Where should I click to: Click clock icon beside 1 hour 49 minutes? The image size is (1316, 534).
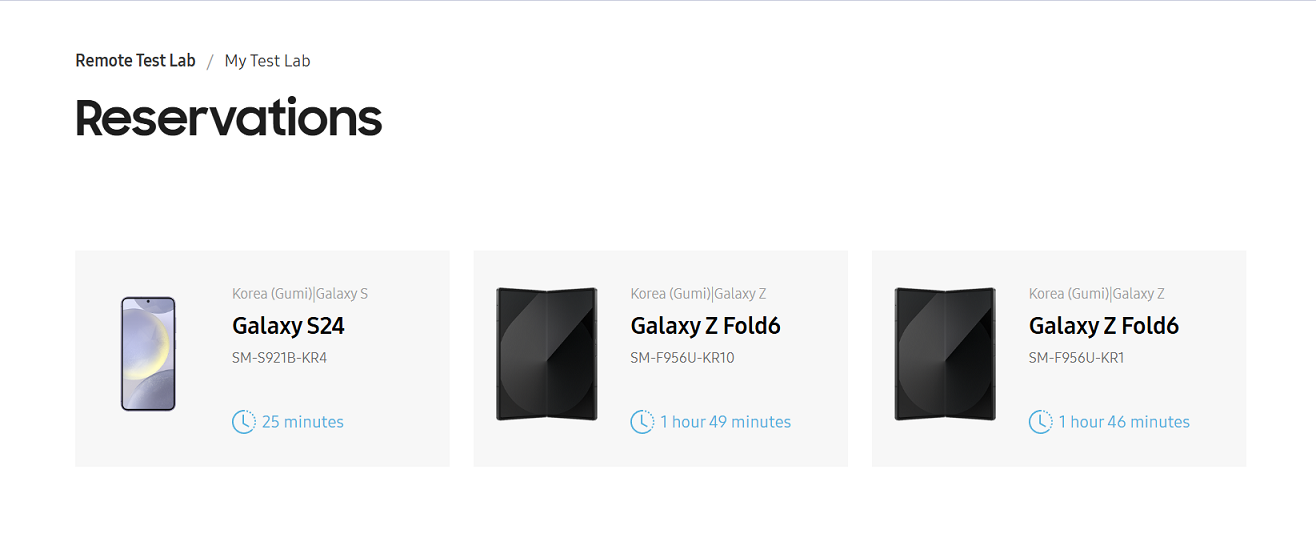click(642, 422)
